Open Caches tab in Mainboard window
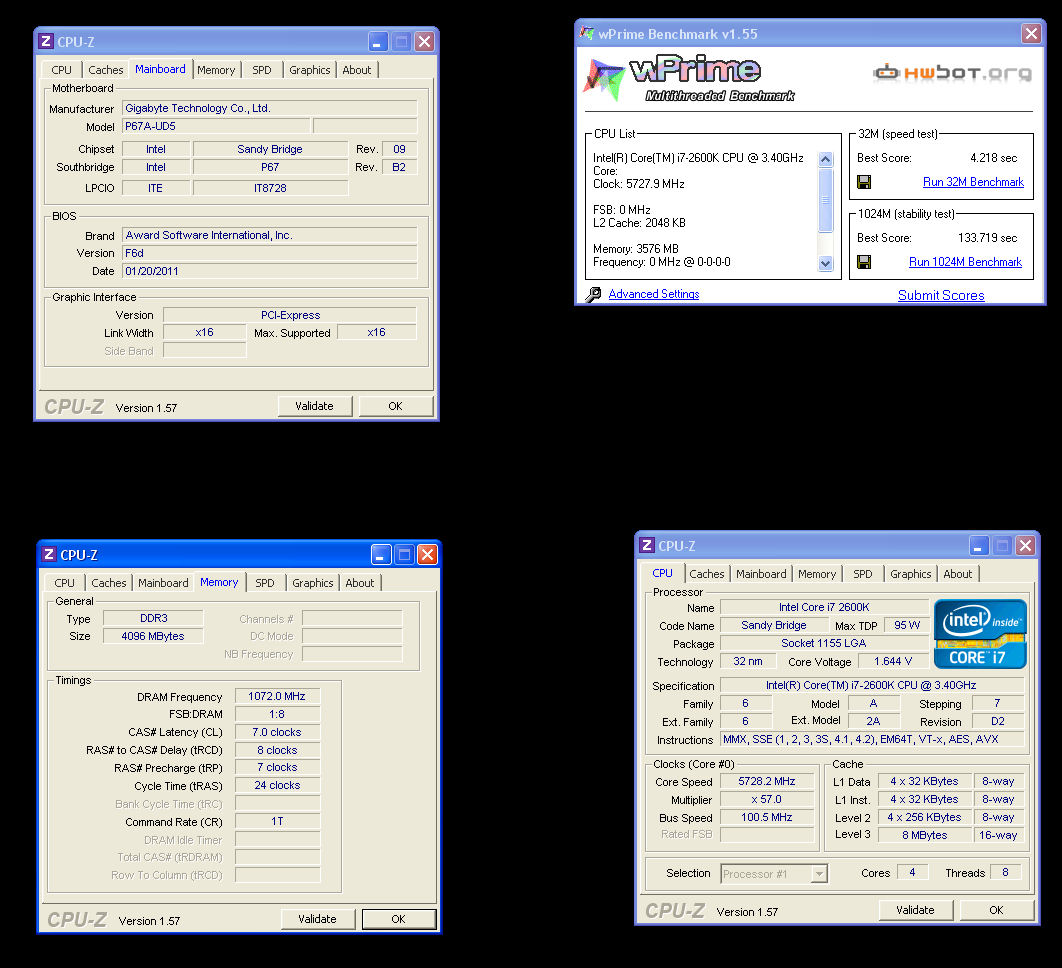The image size is (1062, 968). coord(106,70)
